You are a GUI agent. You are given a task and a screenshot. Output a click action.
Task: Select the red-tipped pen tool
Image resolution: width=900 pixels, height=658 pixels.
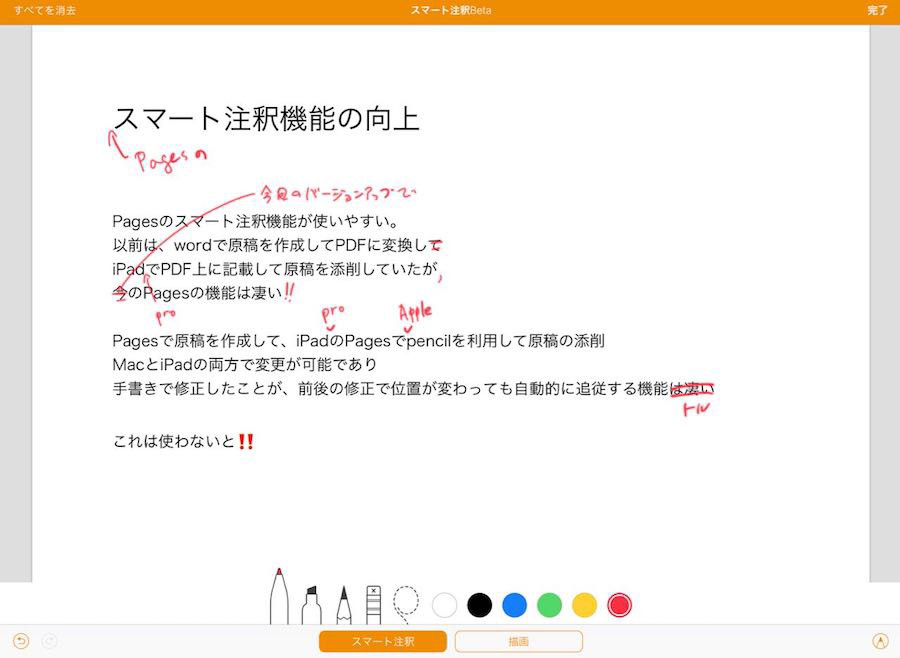[279, 596]
